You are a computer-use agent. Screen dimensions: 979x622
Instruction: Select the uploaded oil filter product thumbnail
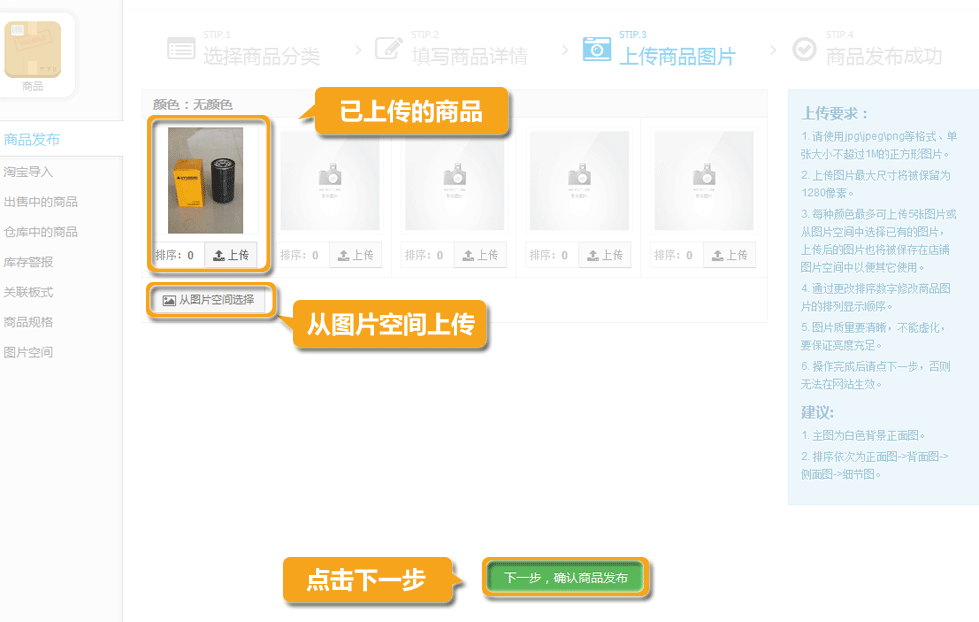point(205,180)
